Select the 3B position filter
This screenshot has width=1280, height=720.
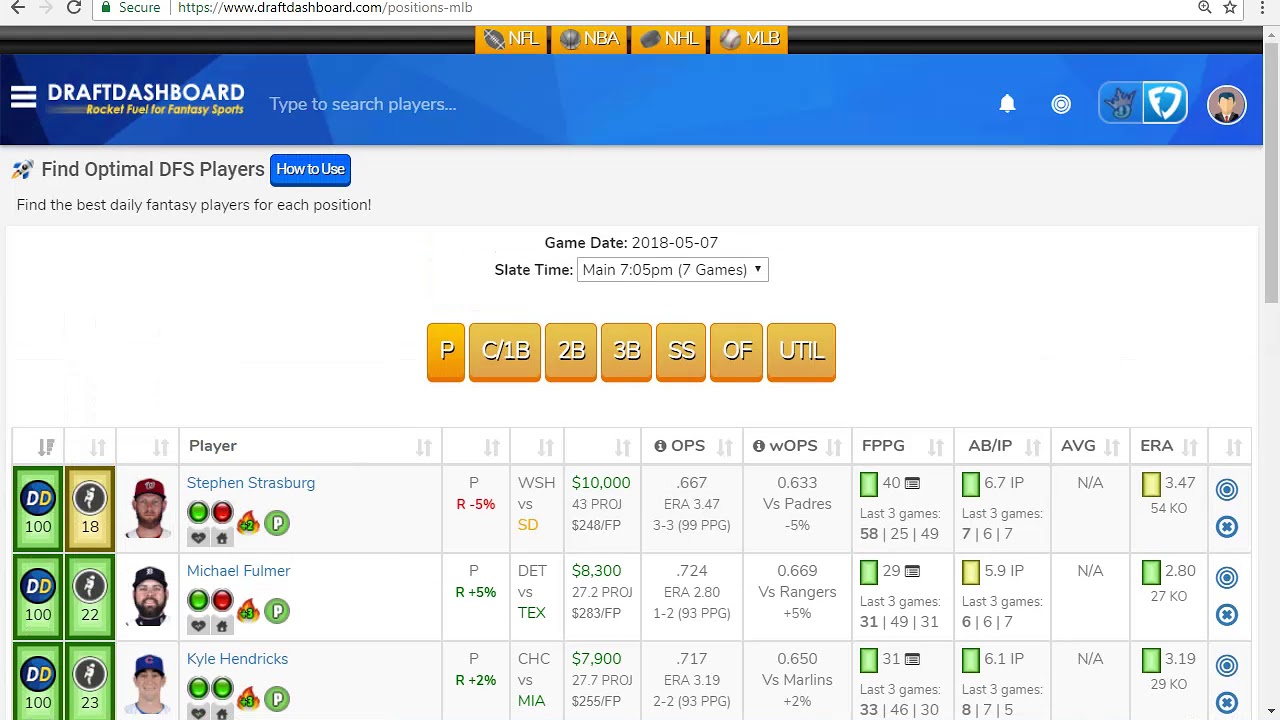point(627,351)
